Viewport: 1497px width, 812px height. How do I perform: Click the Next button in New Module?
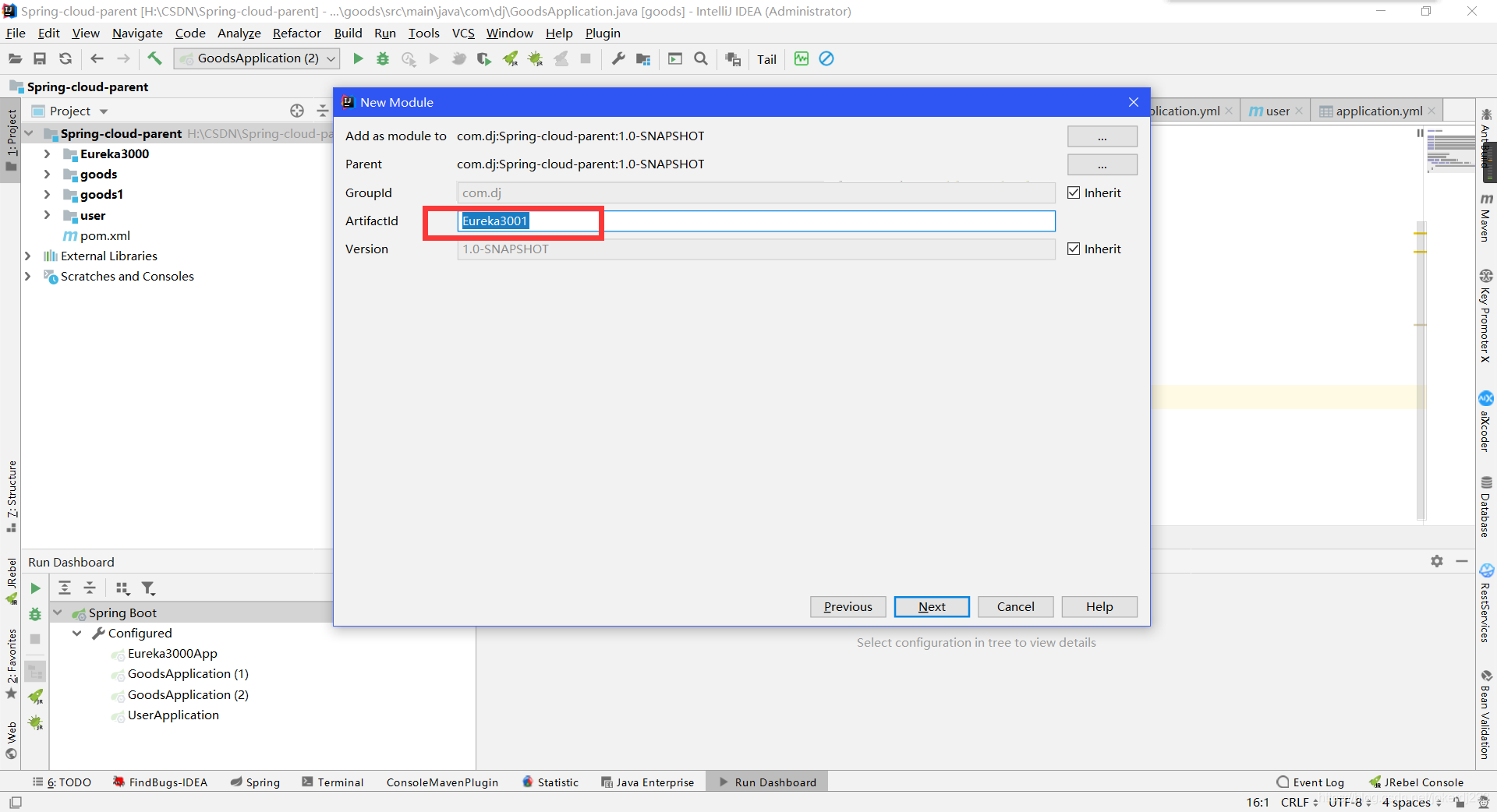tap(932, 606)
